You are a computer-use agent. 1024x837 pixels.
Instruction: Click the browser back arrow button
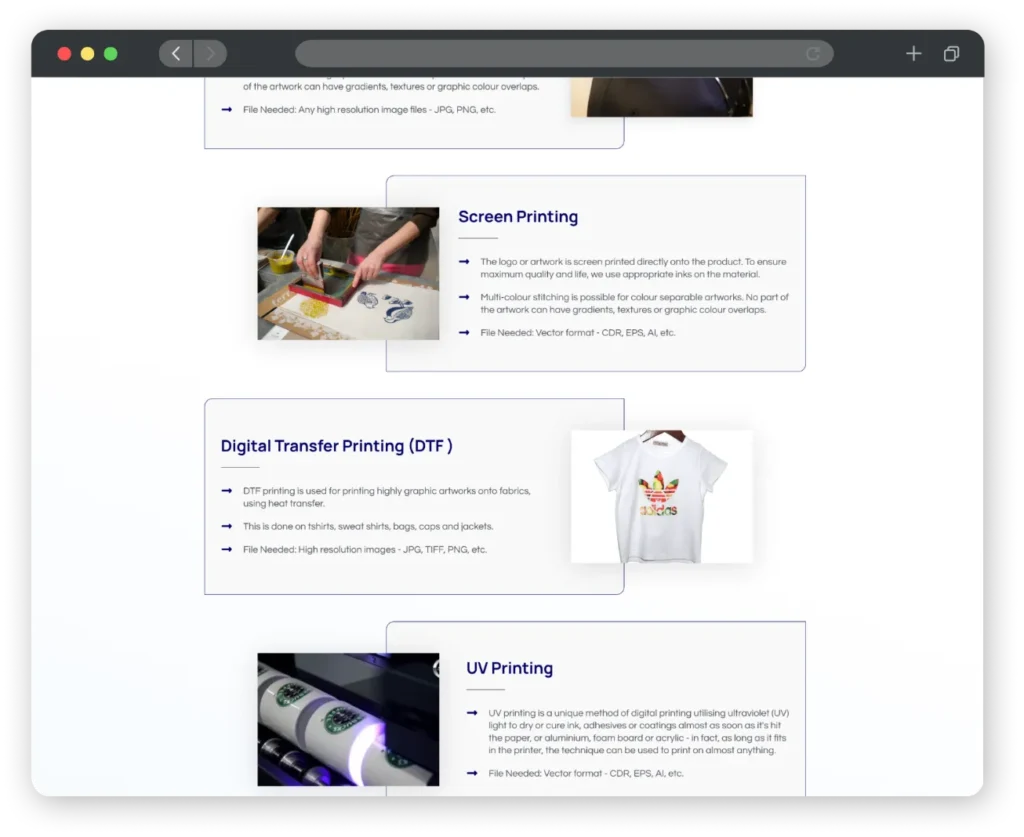pyautogui.click(x=176, y=54)
